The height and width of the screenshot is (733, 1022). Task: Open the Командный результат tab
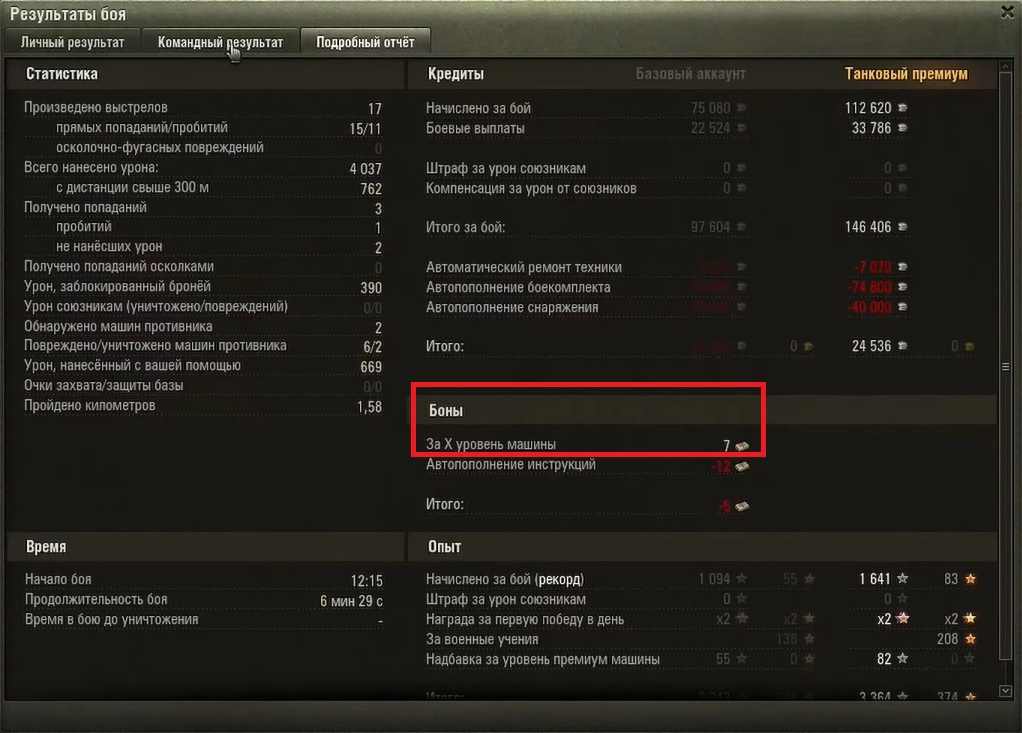tap(220, 42)
